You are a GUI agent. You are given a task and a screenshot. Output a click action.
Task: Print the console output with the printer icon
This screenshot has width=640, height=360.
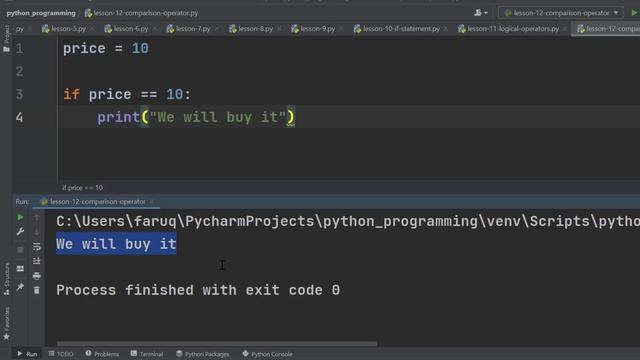click(x=36, y=276)
